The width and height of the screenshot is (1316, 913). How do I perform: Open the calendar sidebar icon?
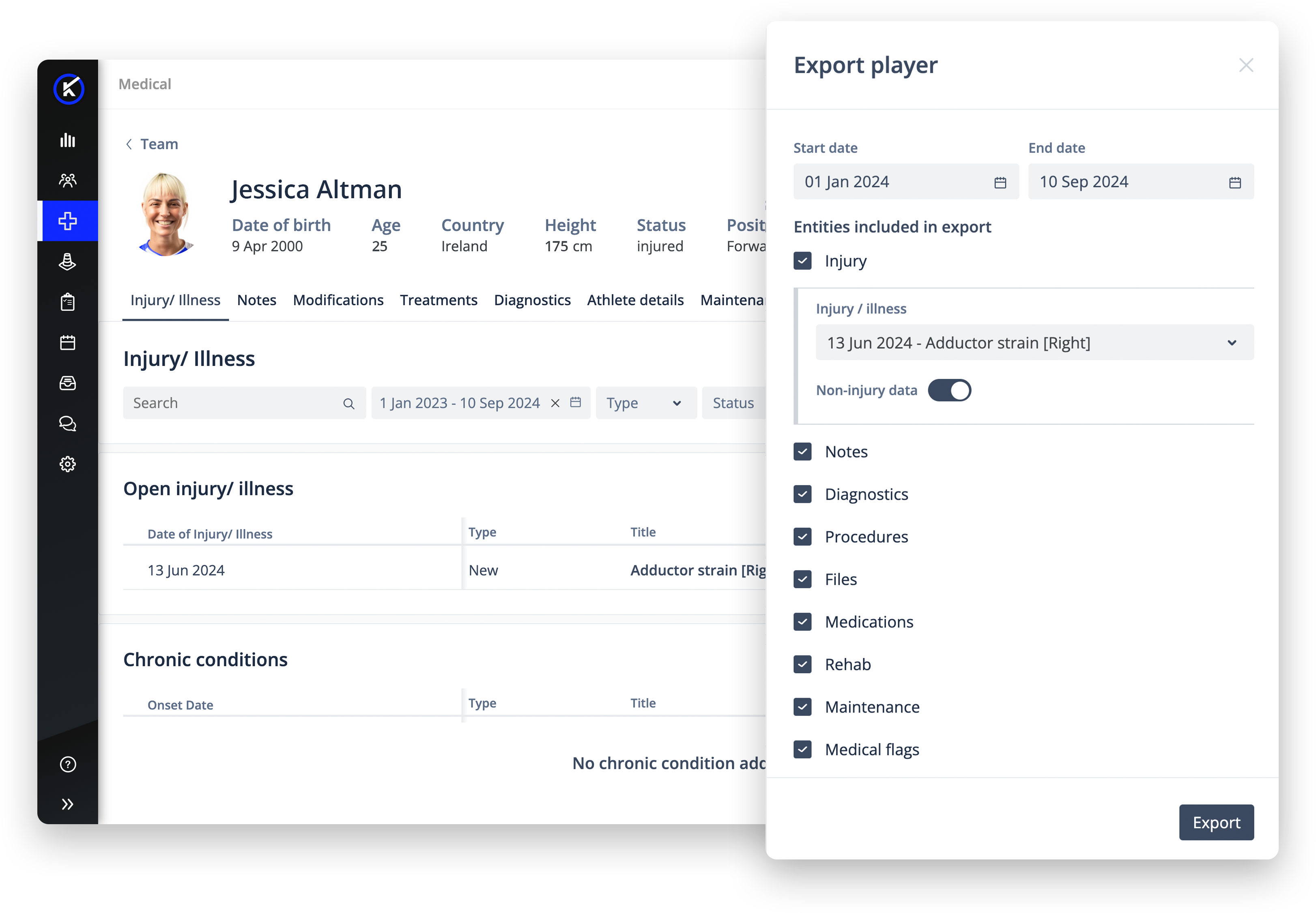67,343
